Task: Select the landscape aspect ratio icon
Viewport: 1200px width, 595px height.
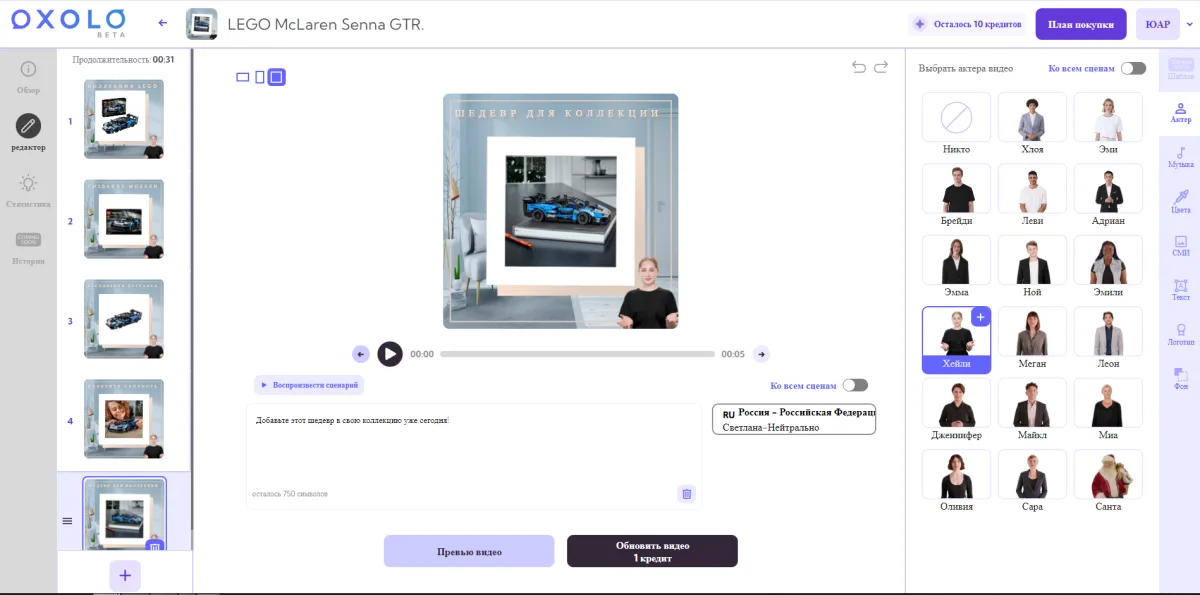Action: coord(242,77)
